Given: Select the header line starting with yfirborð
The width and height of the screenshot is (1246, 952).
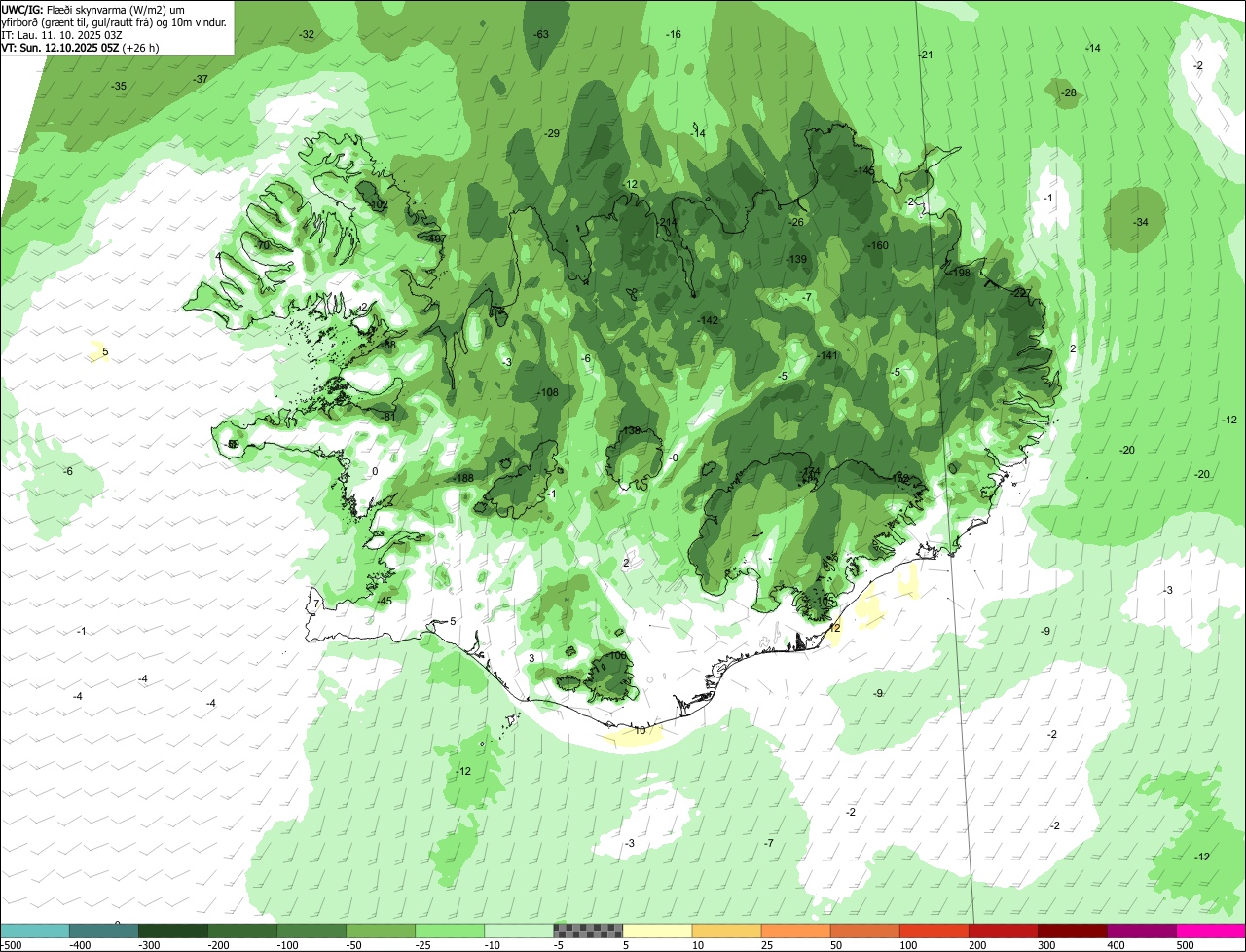Looking at the screenshot, I should (x=114, y=21).
